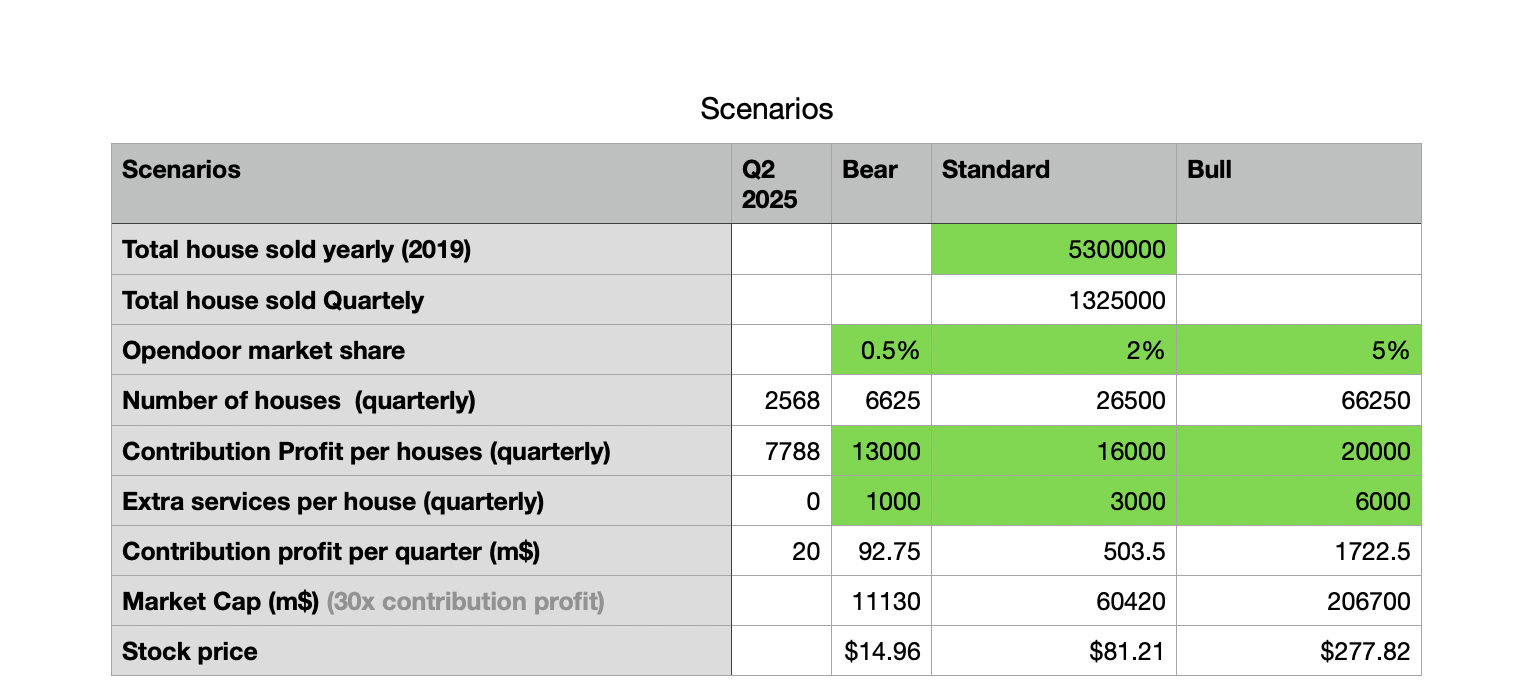Select the Bull 5% market share cell
Viewport: 1516px width, 698px height.
(x=1298, y=350)
